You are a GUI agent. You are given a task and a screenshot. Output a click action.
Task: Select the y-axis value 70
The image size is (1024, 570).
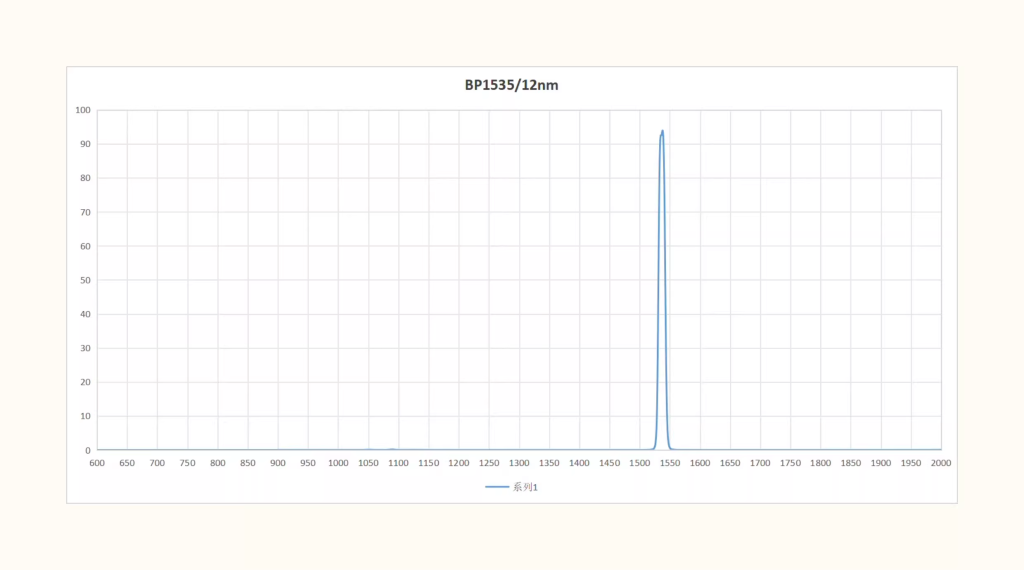[x=85, y=212]
